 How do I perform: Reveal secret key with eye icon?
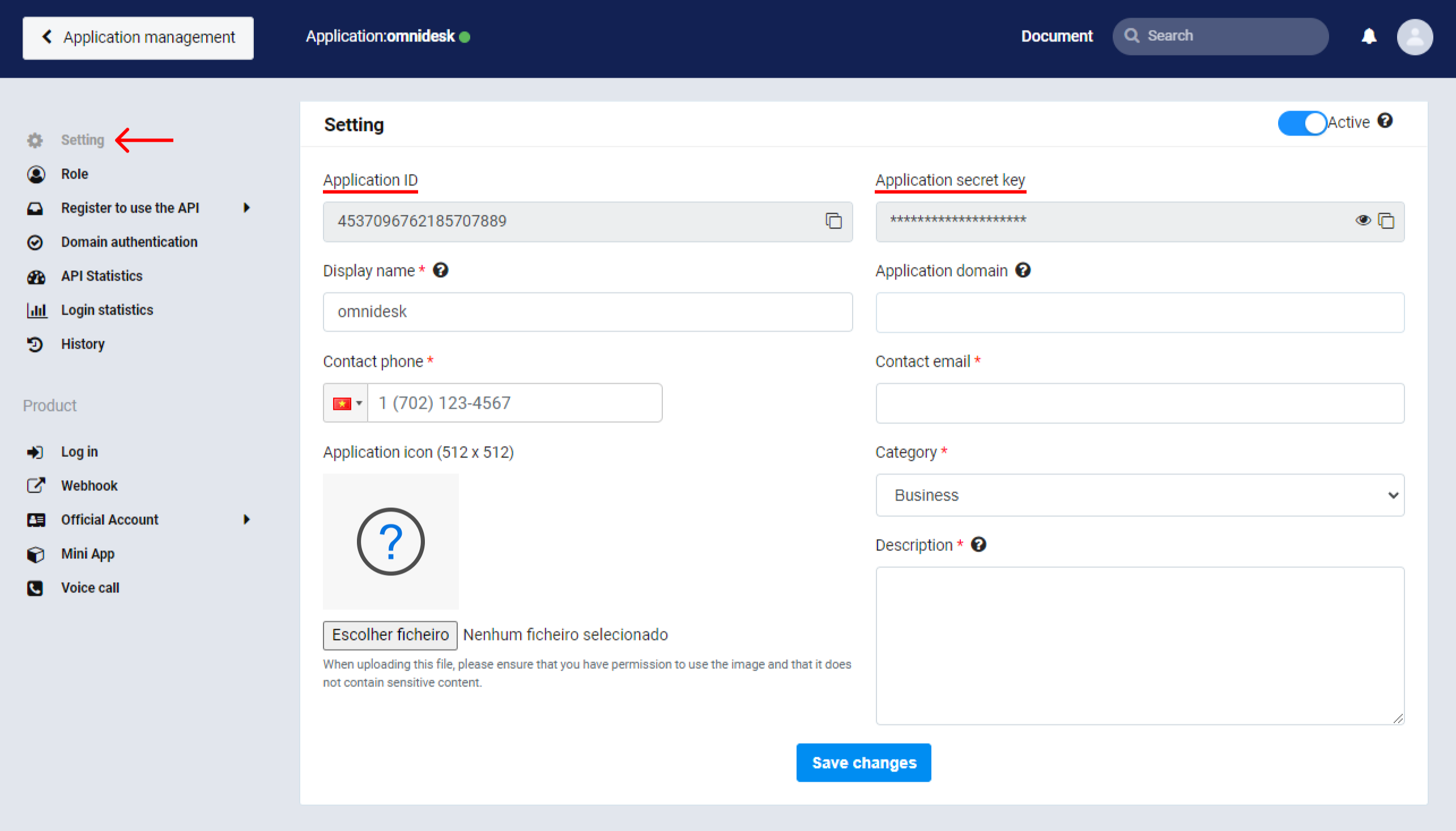1363,221
